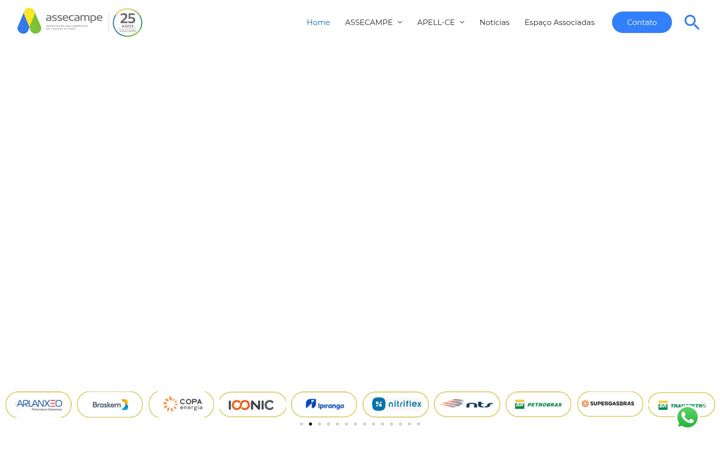Screen dimensions: 720x450
Task: Click the ICONIC partner logo
Action: click(x=253, y=405)
